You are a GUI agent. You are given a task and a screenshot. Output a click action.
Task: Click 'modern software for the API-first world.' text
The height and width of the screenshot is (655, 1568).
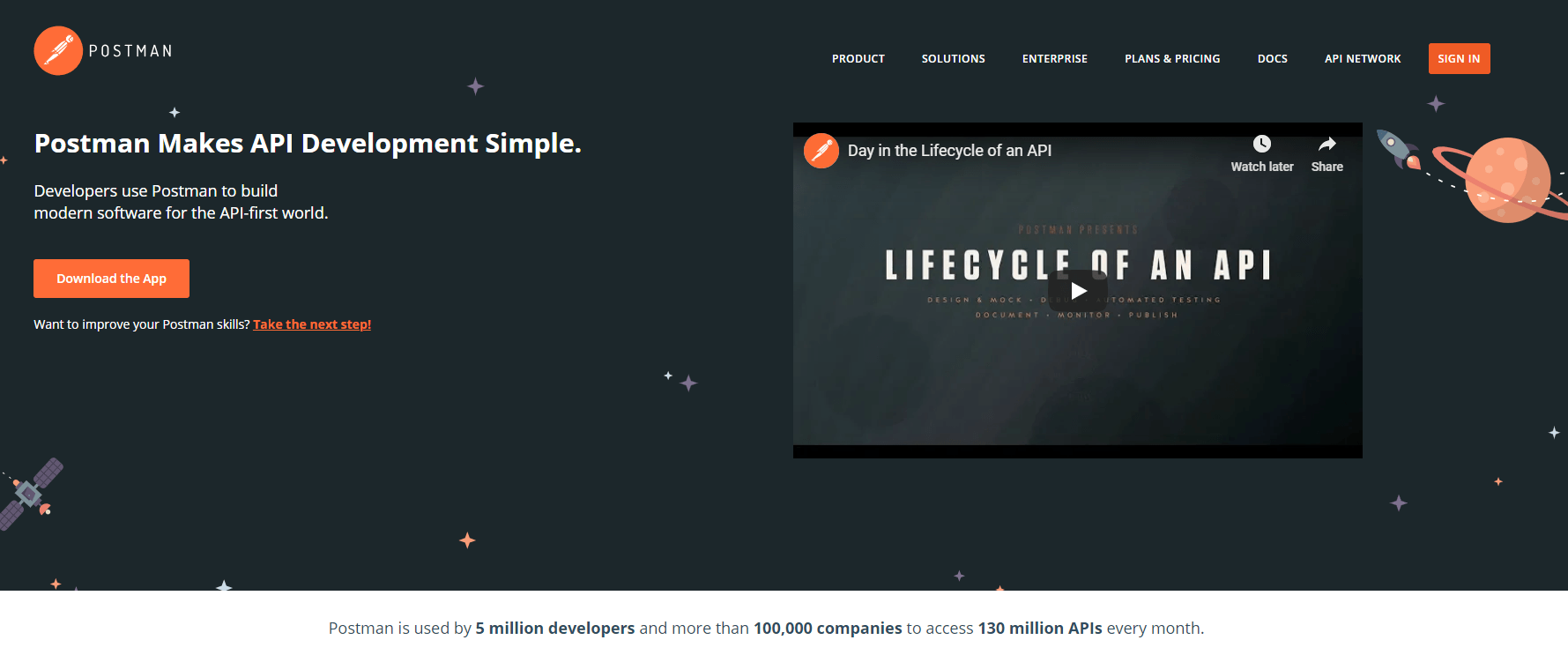(181, 213)
